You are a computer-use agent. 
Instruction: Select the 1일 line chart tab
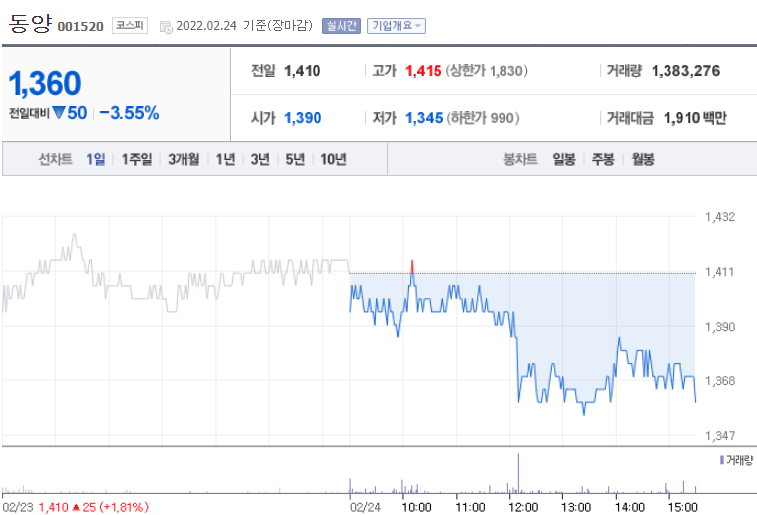click(x=96, y=159)
